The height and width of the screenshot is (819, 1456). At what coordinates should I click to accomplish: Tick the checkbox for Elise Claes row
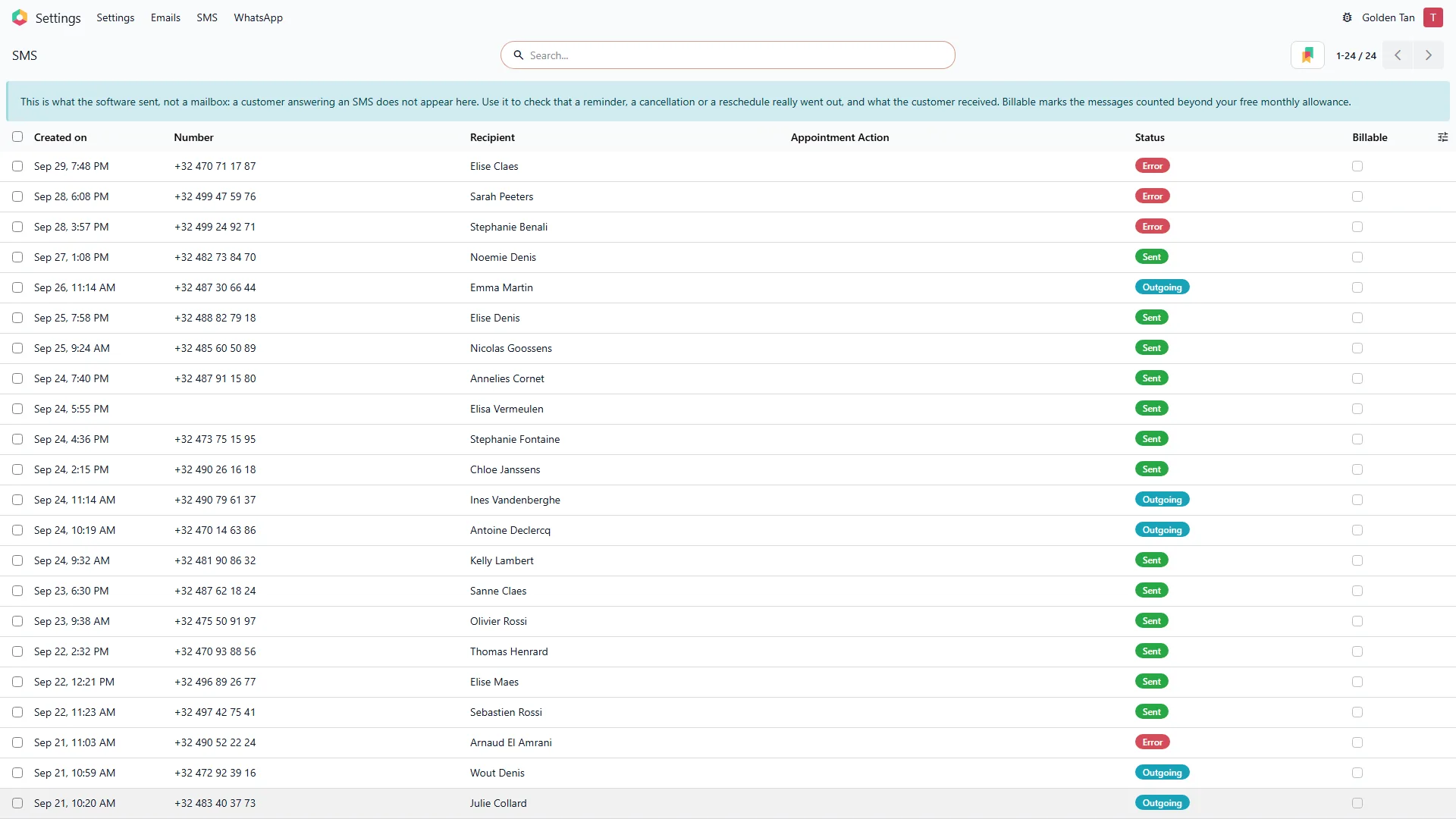click(x=17, y=166)
